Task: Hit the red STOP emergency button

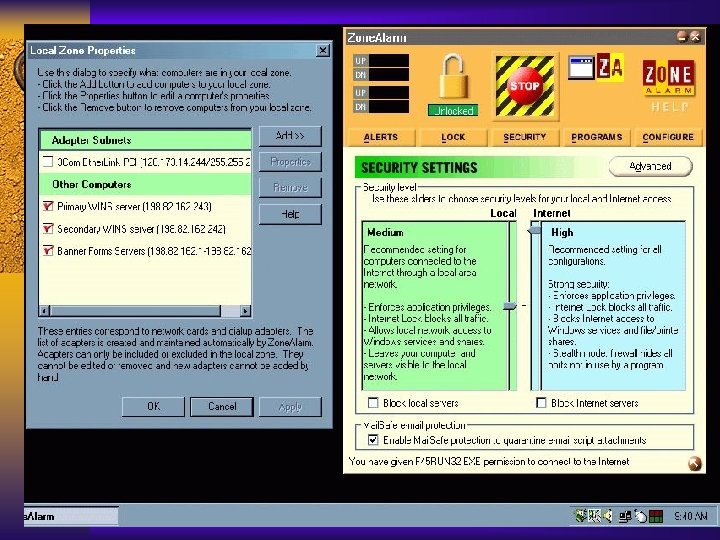Action: [525, 86]
